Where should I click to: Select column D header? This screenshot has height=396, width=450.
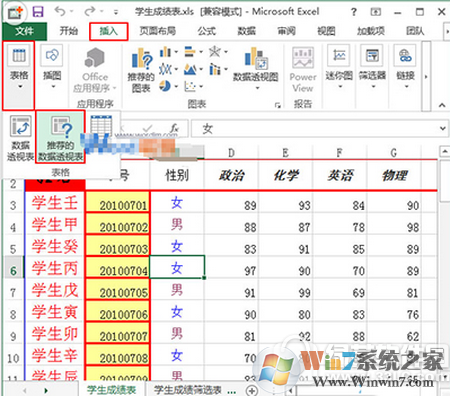click(x=231, y=153)
